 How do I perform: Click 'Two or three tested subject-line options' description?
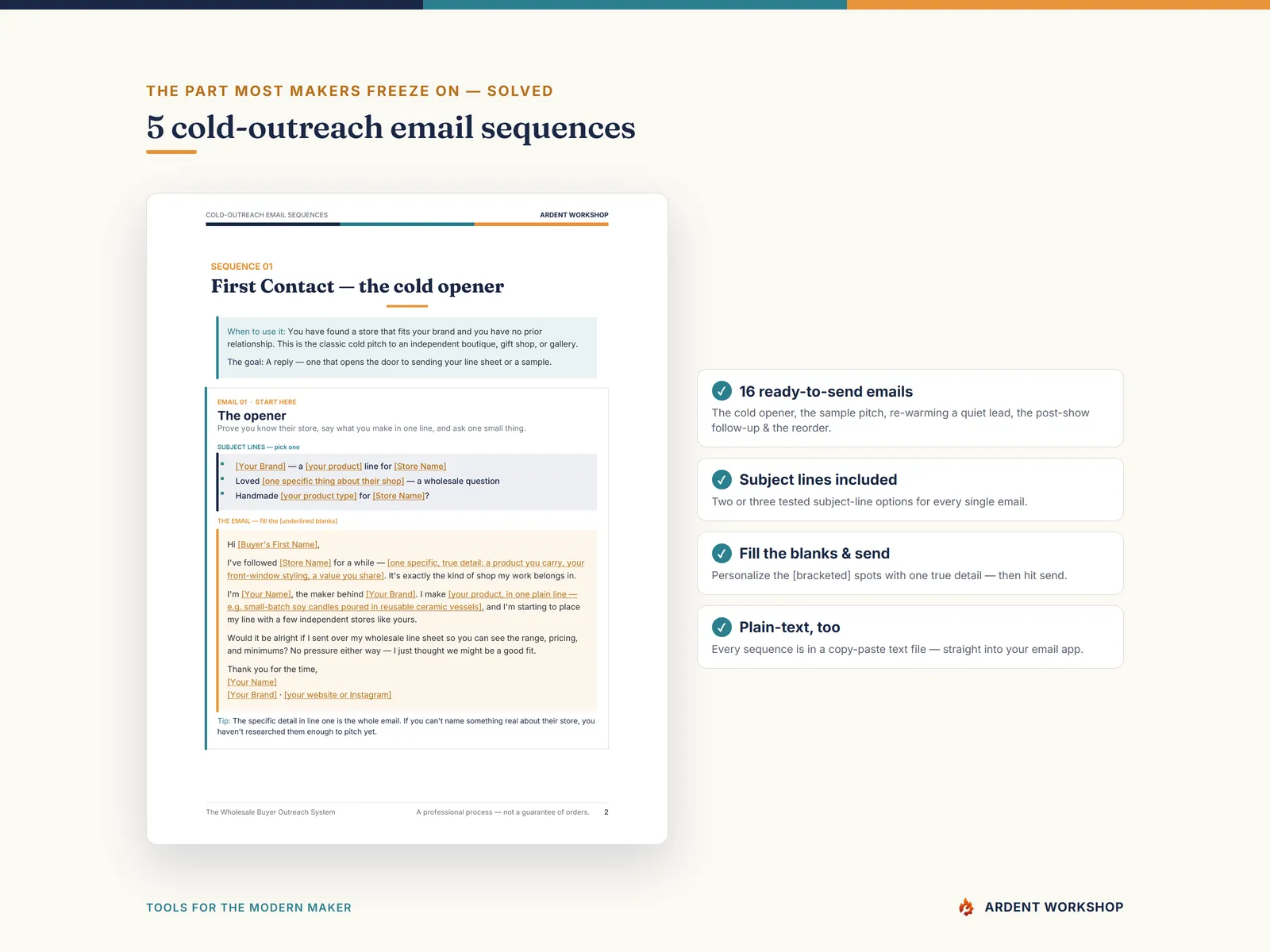click(x=869, y=501)
